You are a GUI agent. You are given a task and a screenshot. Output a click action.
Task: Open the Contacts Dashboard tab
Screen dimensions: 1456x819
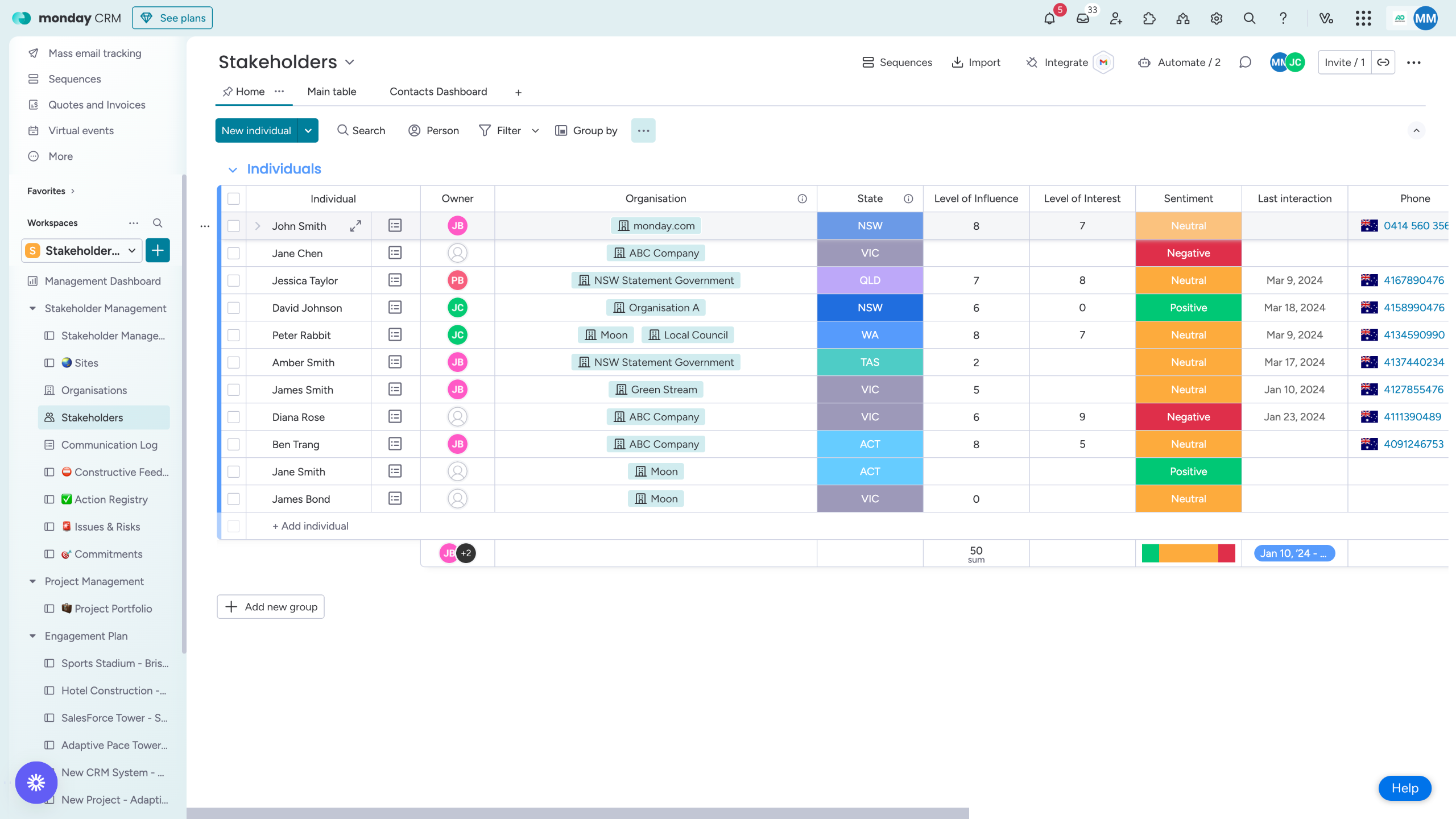(x=438, y=92)
